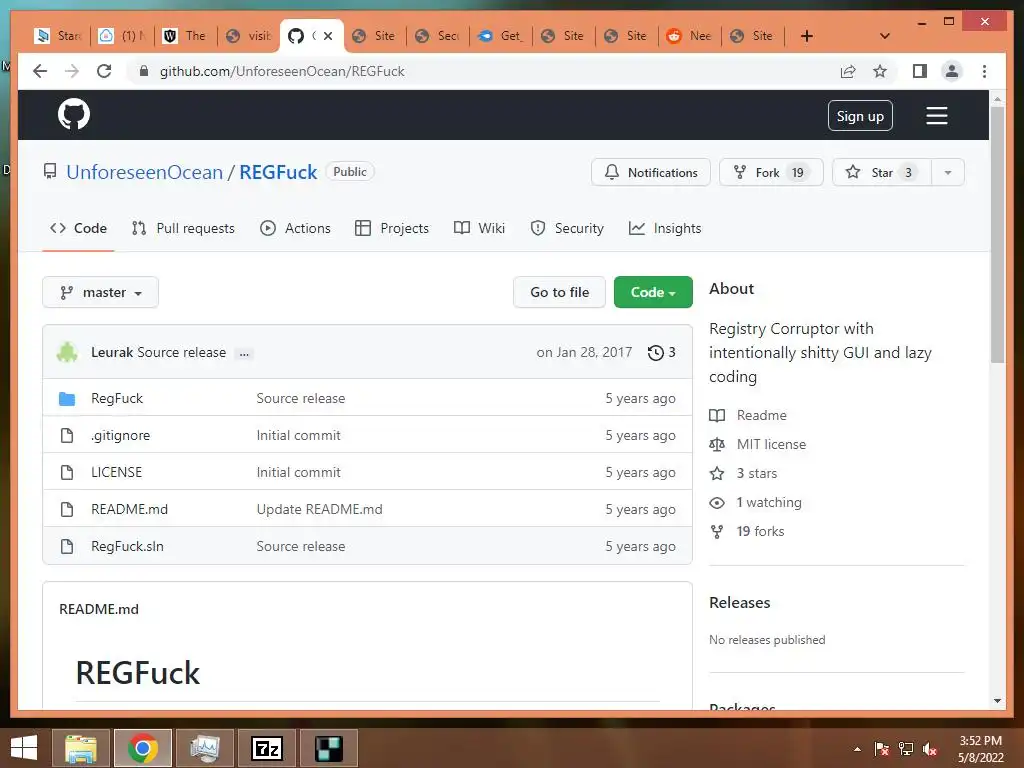View the 19 forks link
Viewport: 1024px width, 768px height.
pos(760,532)
